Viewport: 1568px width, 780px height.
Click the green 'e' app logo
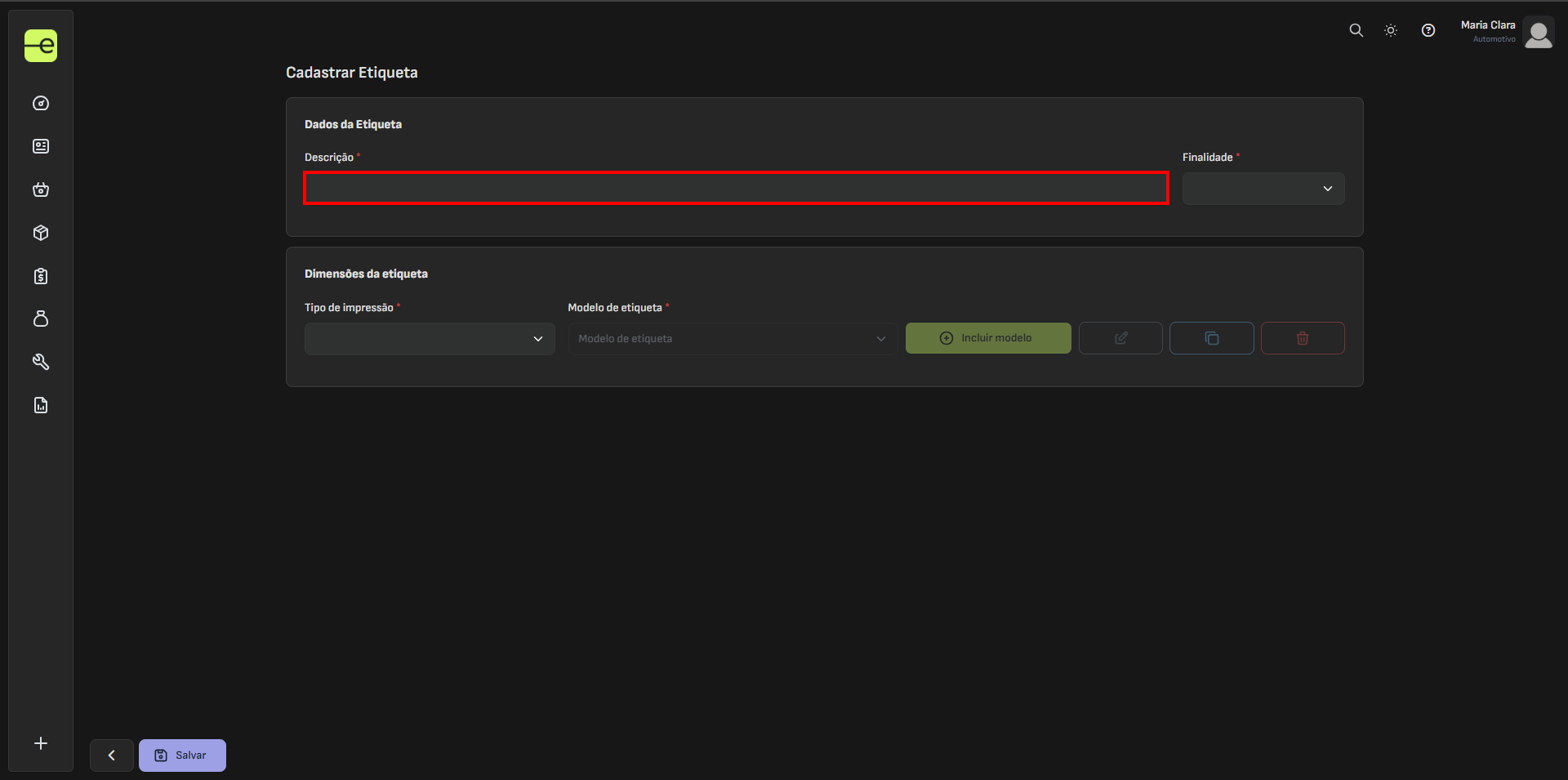pyautogui.click(x=41, y=46)
